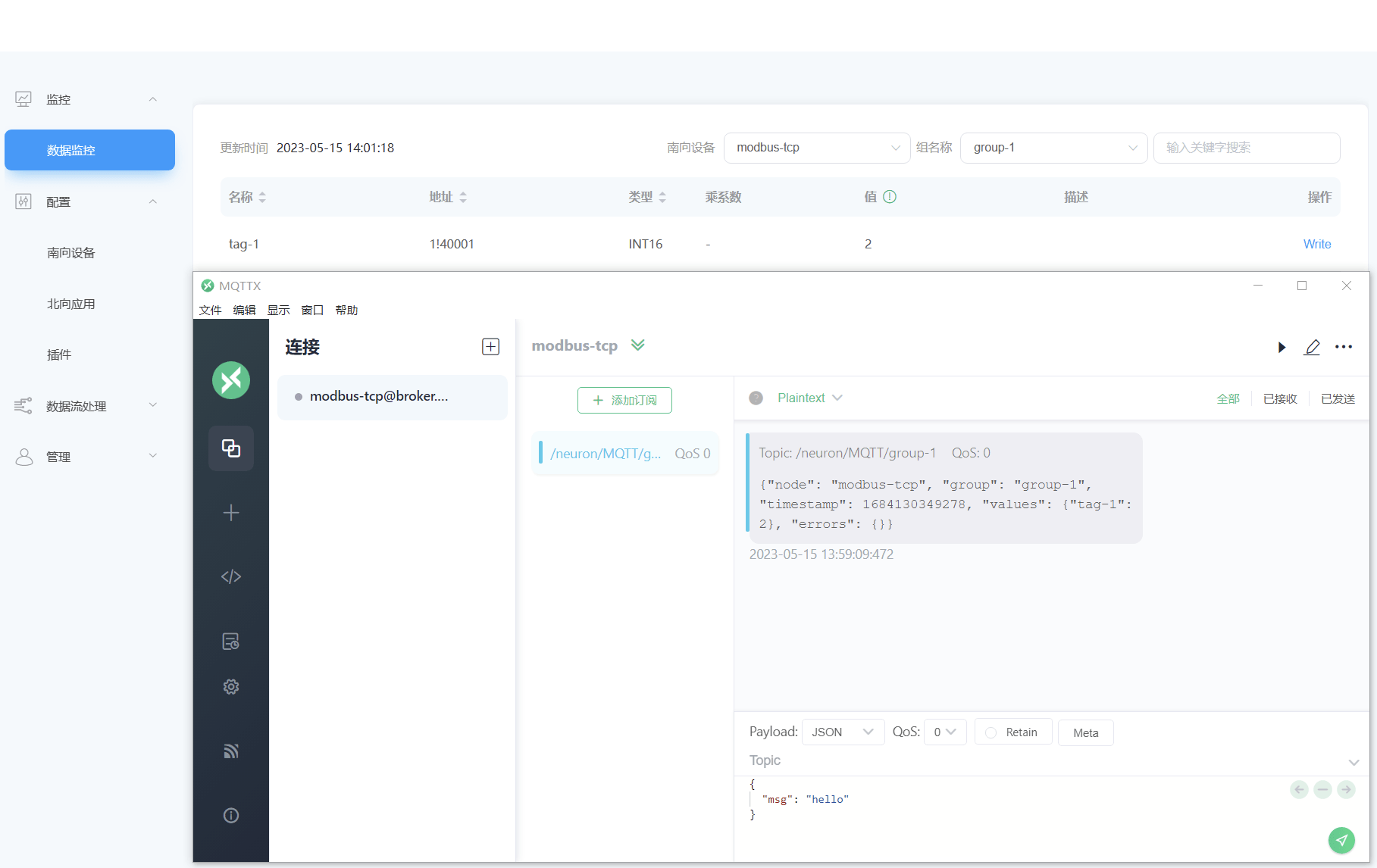Open the three-dots more menu
The image size is (1377, 868).
1344,347
